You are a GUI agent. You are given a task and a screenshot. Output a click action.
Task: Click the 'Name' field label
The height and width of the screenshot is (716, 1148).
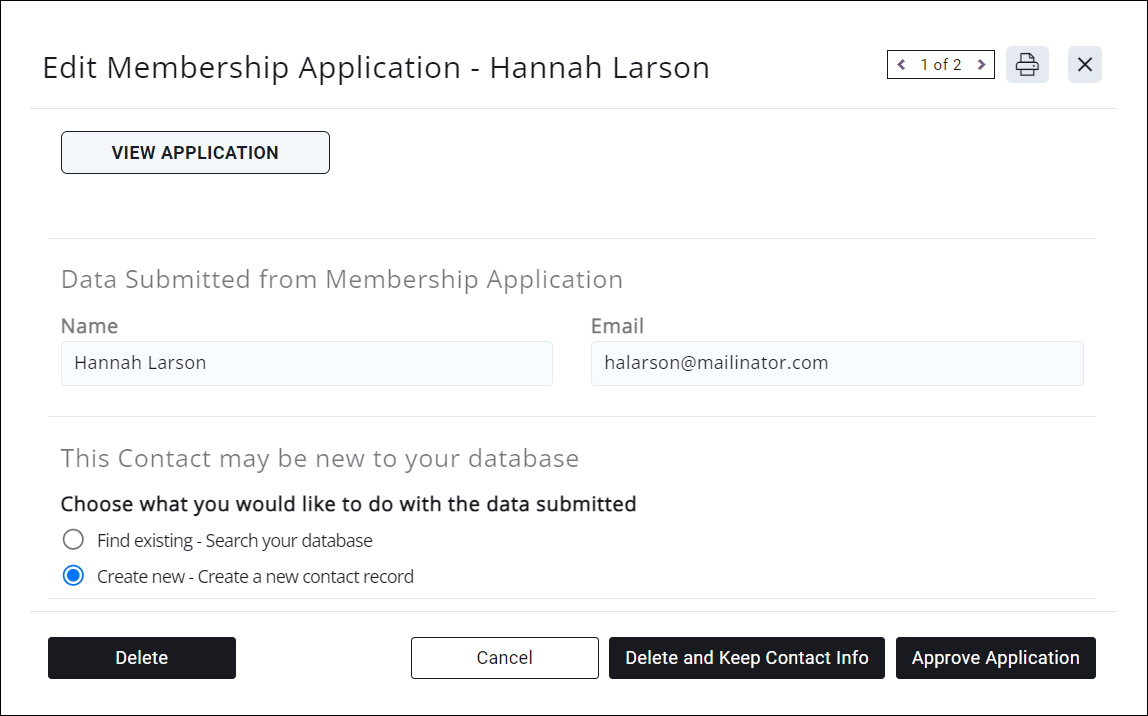[89, 326]
